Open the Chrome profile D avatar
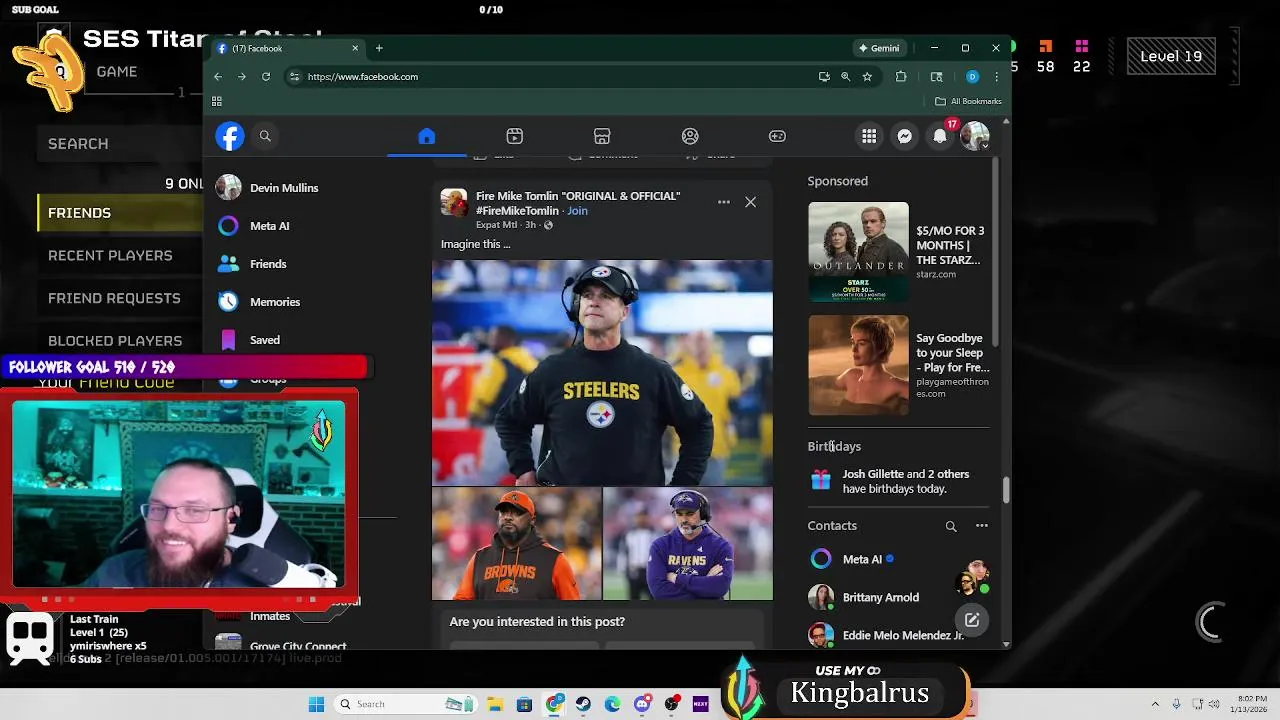Image resolution: width=1280 pixels, height=720 pixels. (972, 76)
